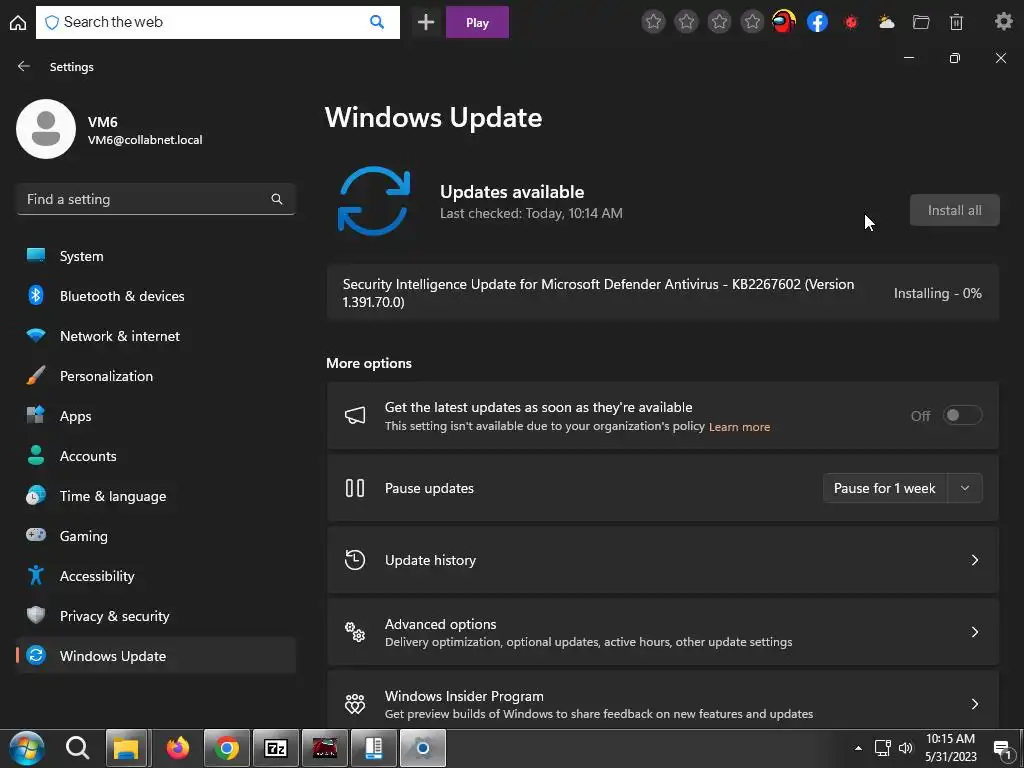The height and width of the screenshot is (768, 1024).
Task: Expand the Pause for 1 week dropdown arrow
Action: point(965,488)
